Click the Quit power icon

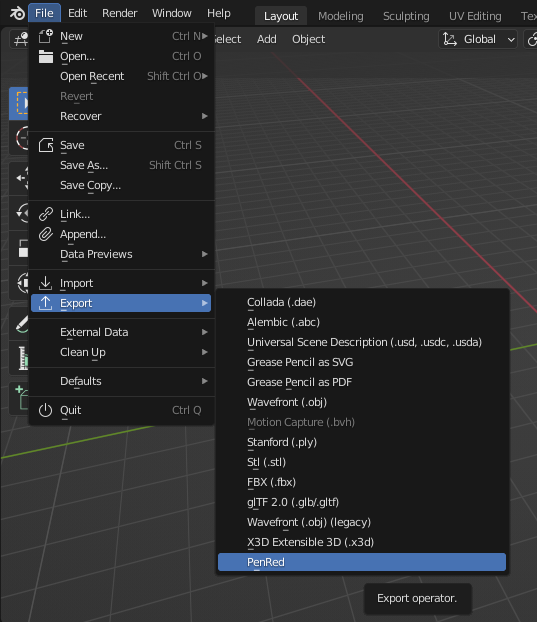click(46, 410)
